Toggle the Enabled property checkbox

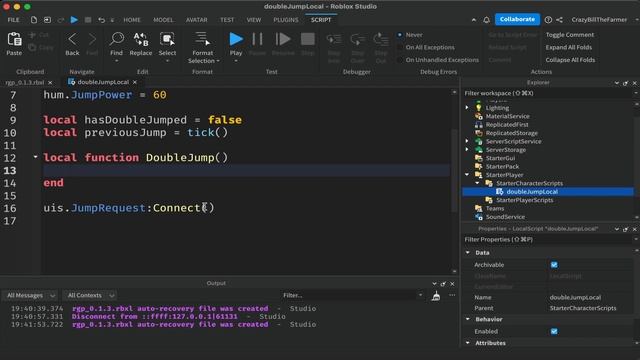click(x=554, y=331)
